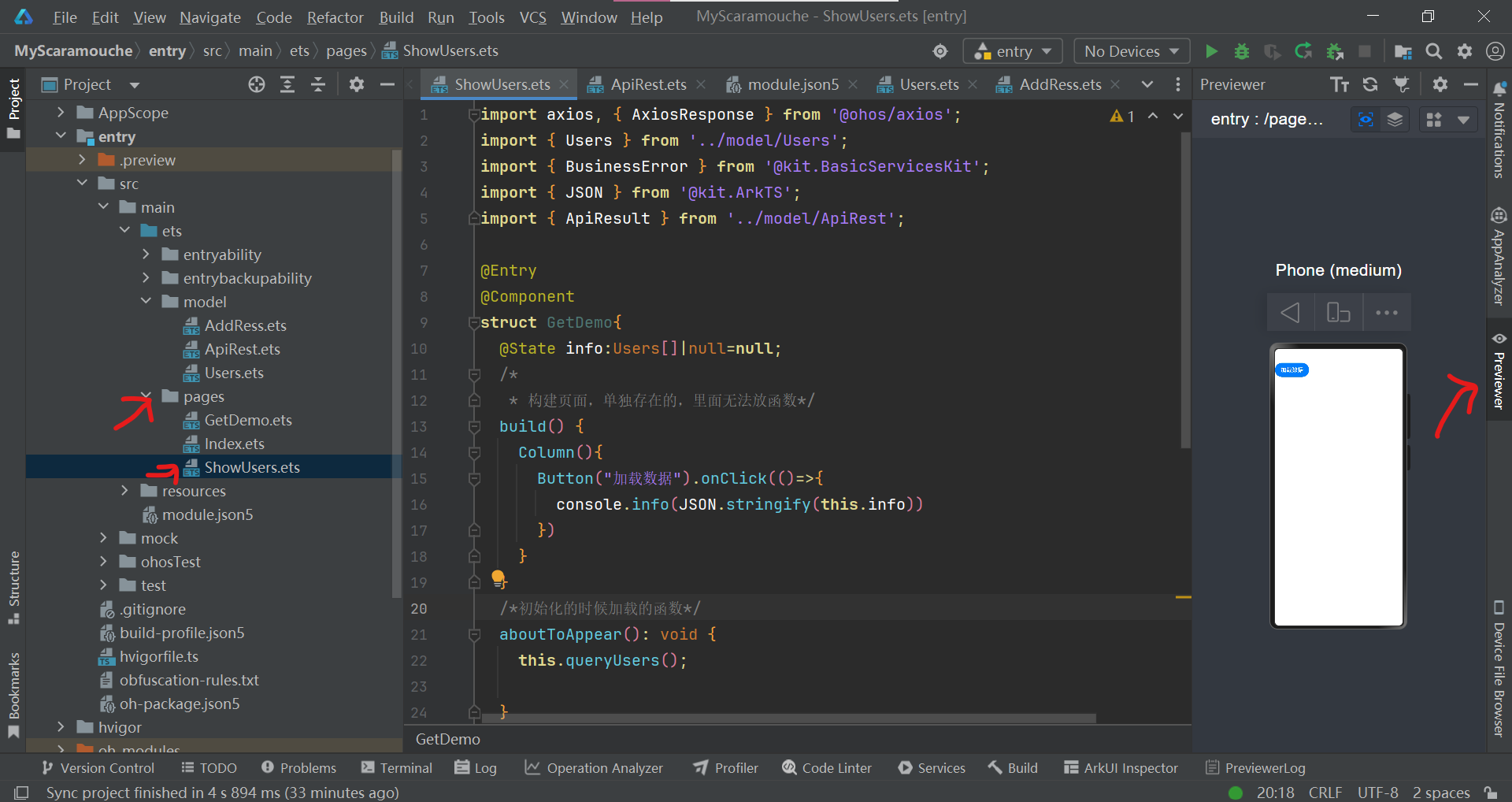Image resolution: width=1512 pixels, height=802 pixels.
Task: Open editor tabs more options menu
Action: click(1178, 84)
